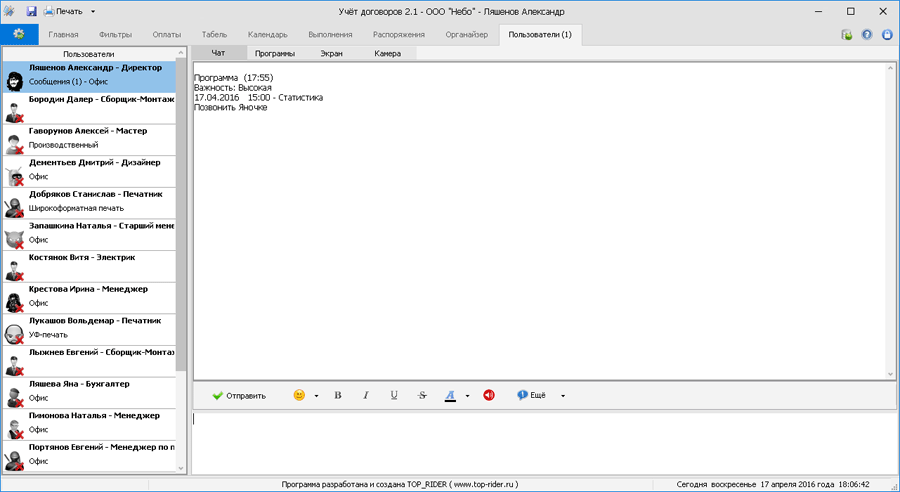Open font color dropdown arrow
The height and width of the screenshot is (492, 900).
[x=467, y=396]
